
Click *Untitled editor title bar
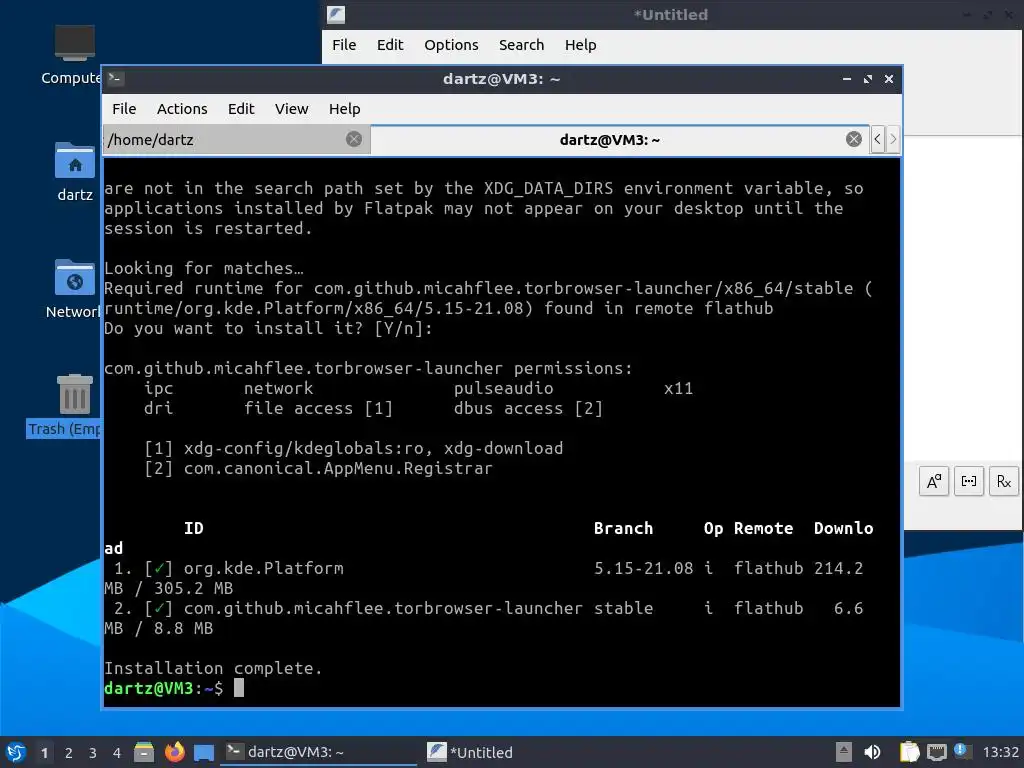(x=671, y=14)
